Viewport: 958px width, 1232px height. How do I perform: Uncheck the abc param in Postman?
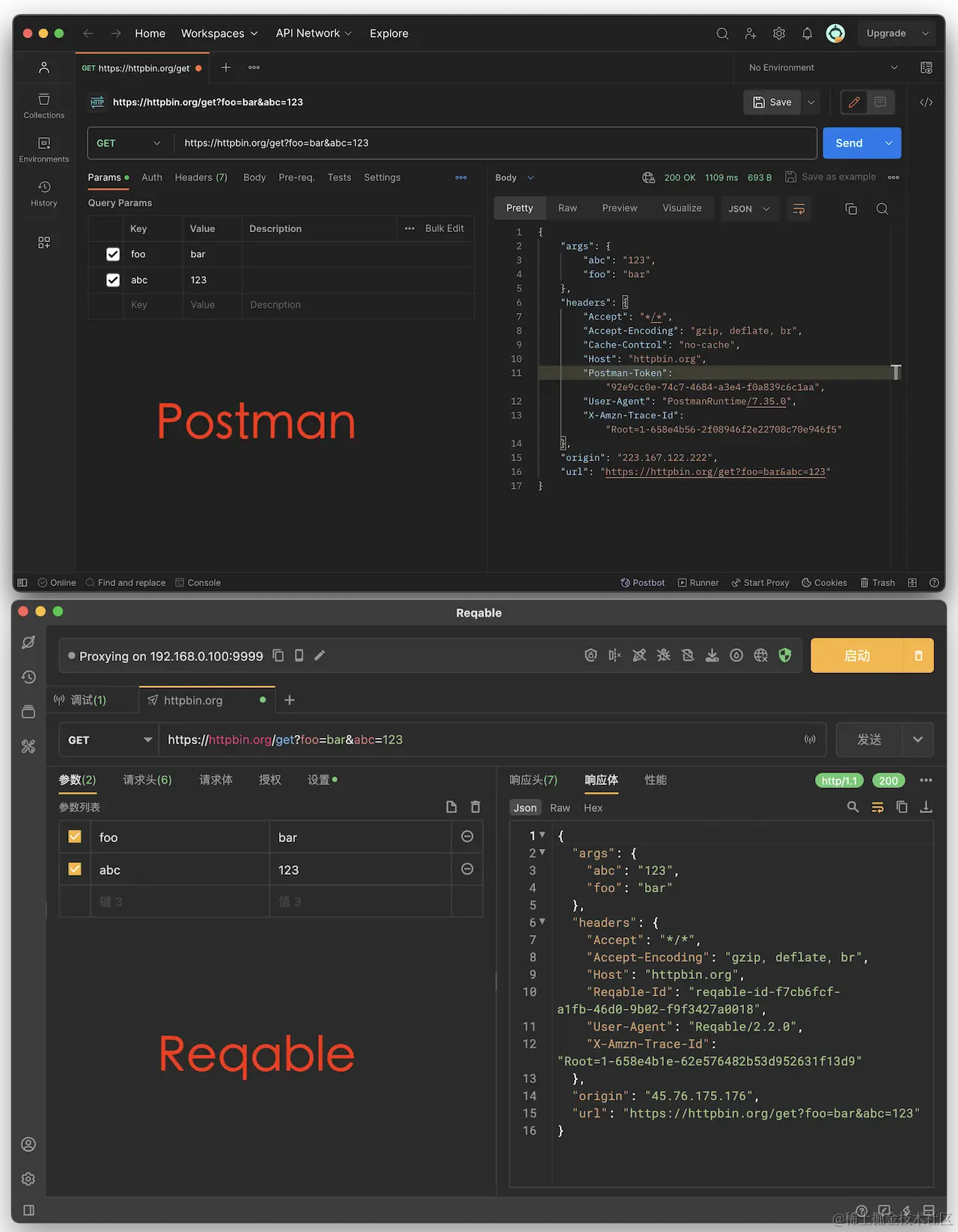point(113,280)
